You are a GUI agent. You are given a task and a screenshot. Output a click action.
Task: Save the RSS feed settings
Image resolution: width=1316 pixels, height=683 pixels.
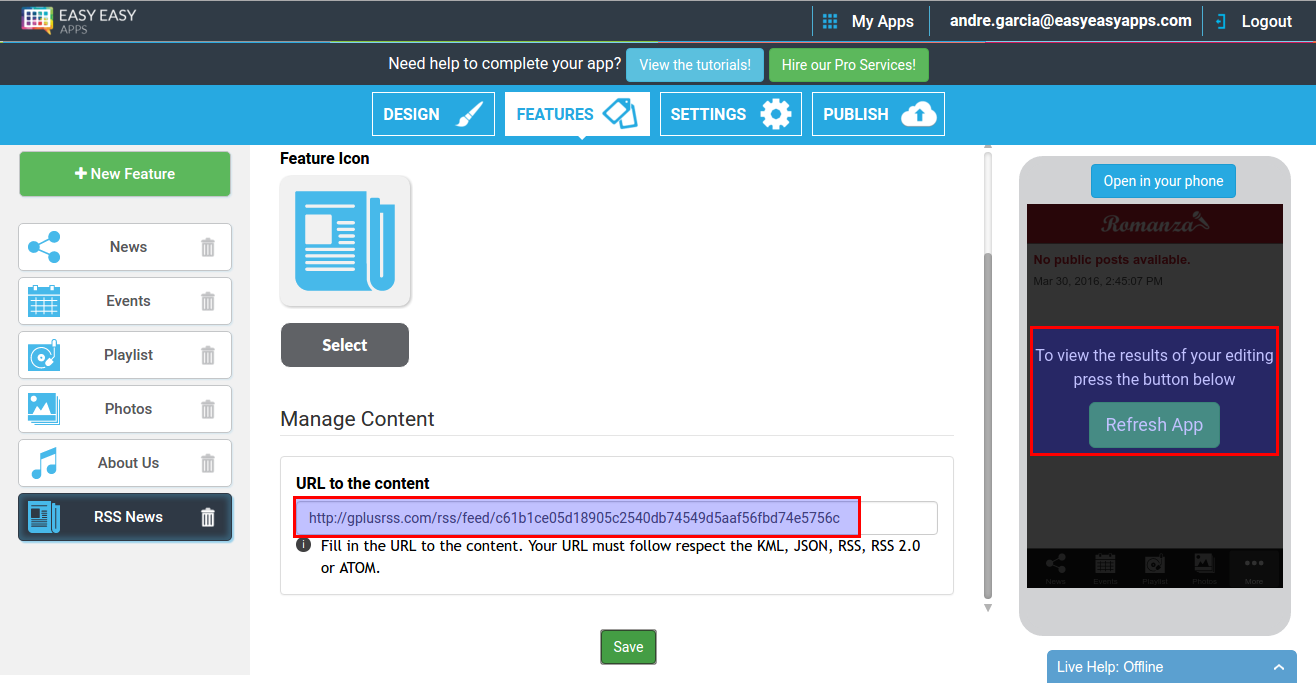pos(628,646)
